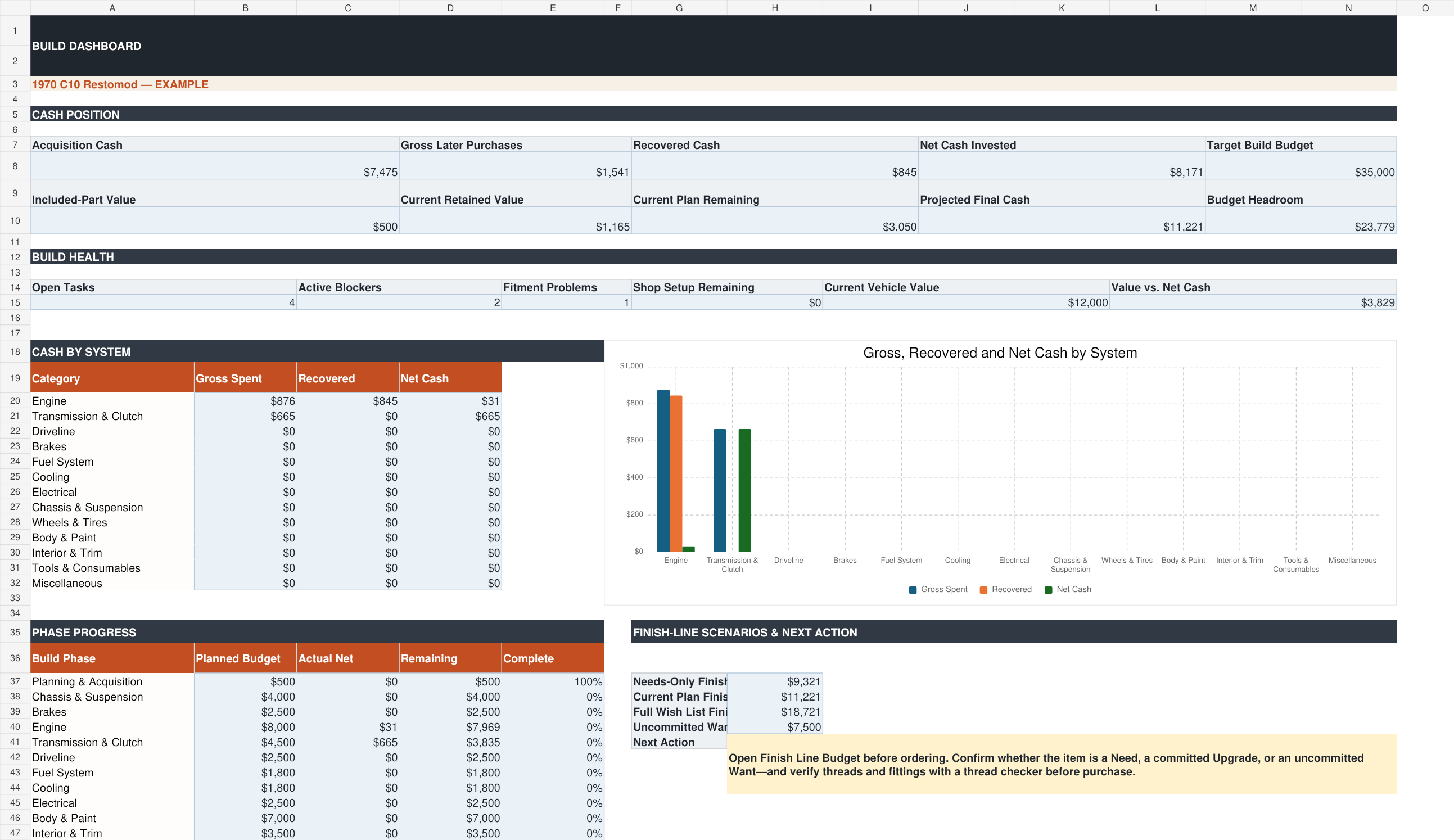Select the Engine Recovered orange bar

pyautogui.click(x=676, y=473)
